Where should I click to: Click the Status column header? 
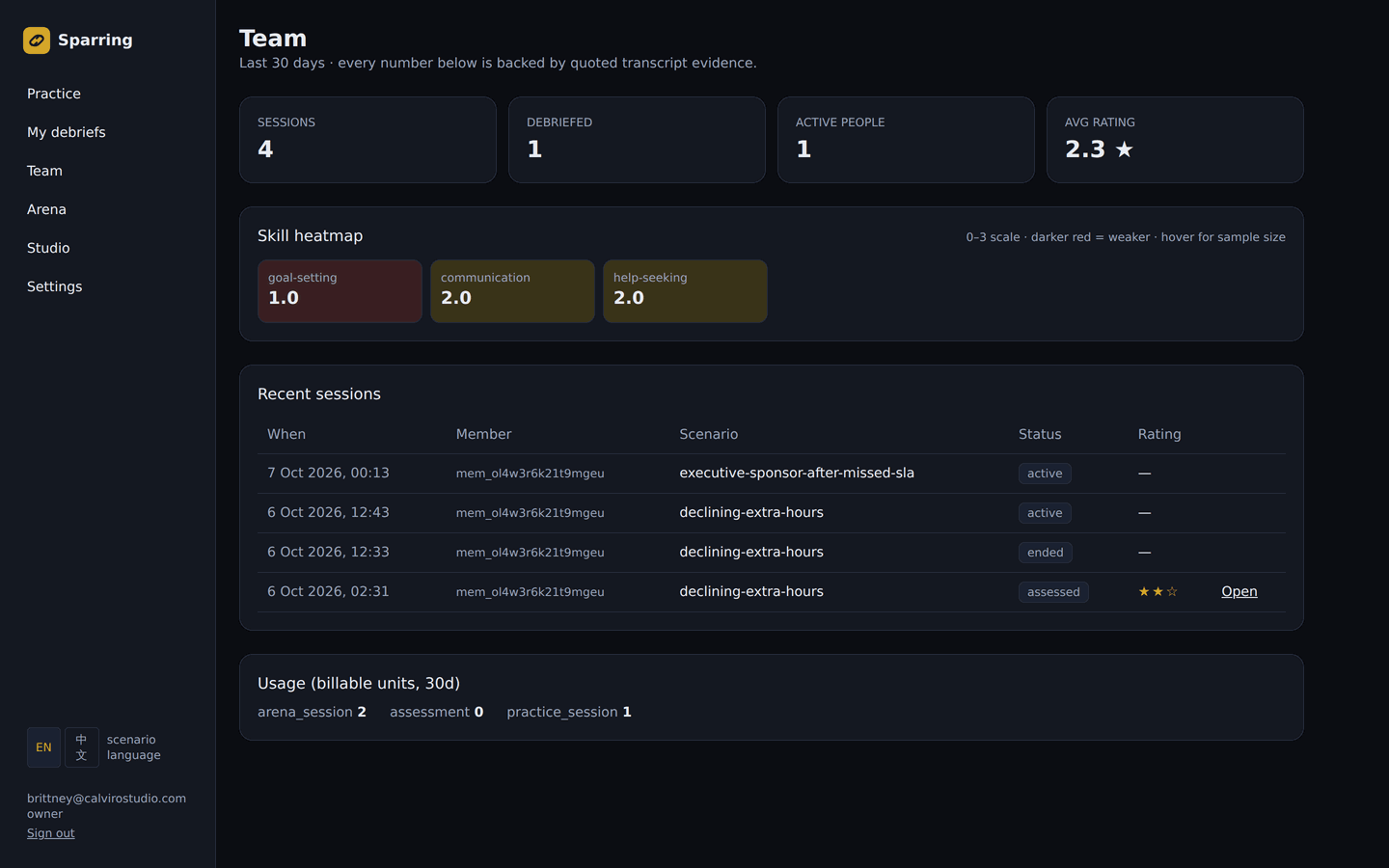click(1040, 434)
